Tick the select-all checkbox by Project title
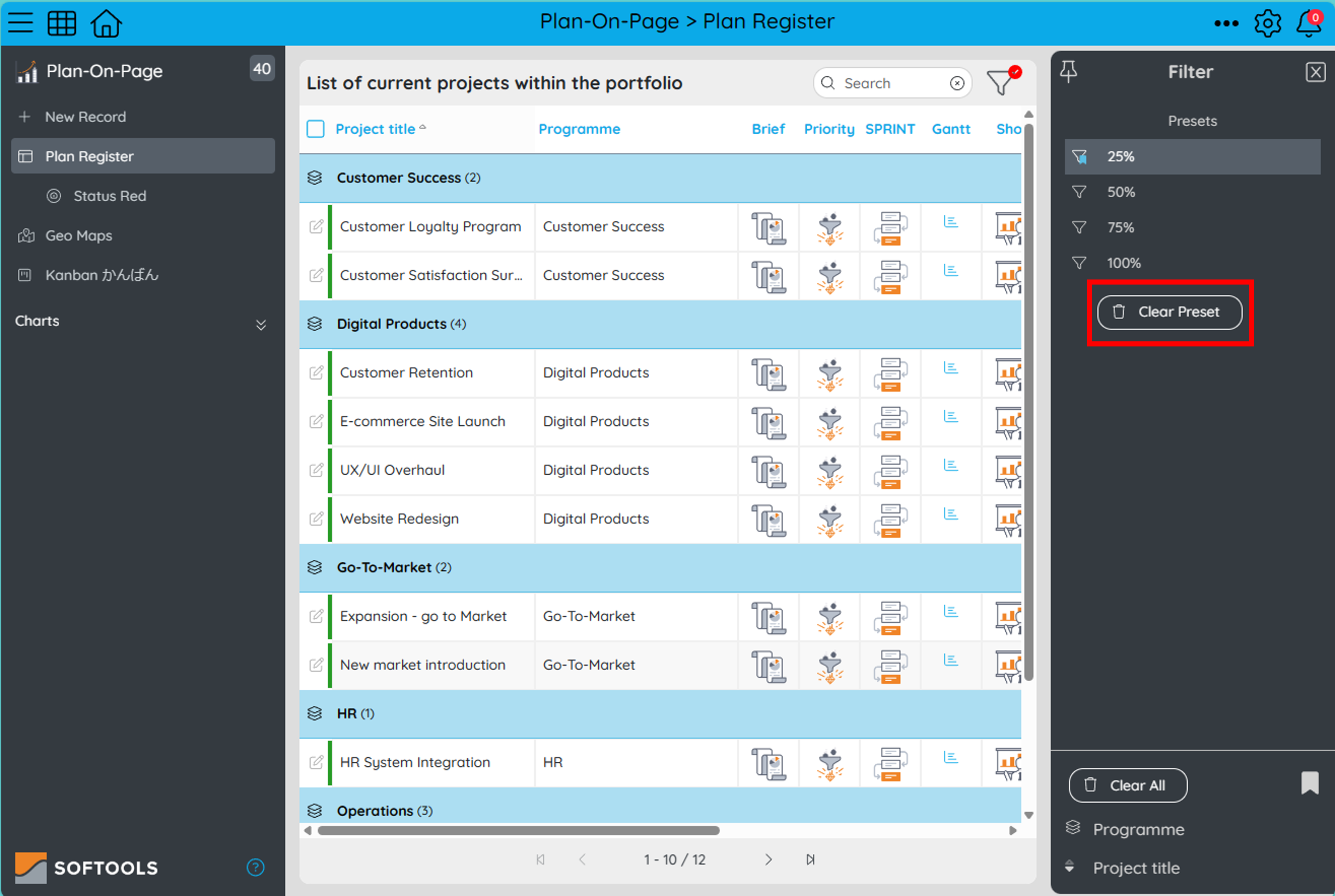 click(315, 129)
